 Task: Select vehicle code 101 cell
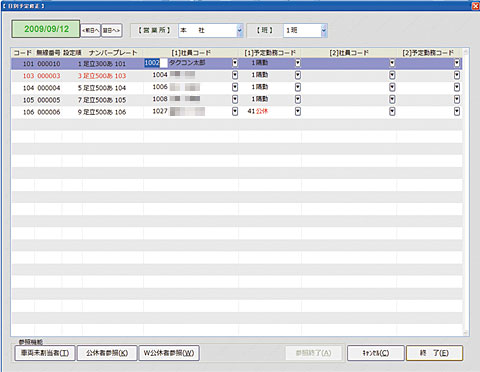pyautogui.click(x=28, y=64)
